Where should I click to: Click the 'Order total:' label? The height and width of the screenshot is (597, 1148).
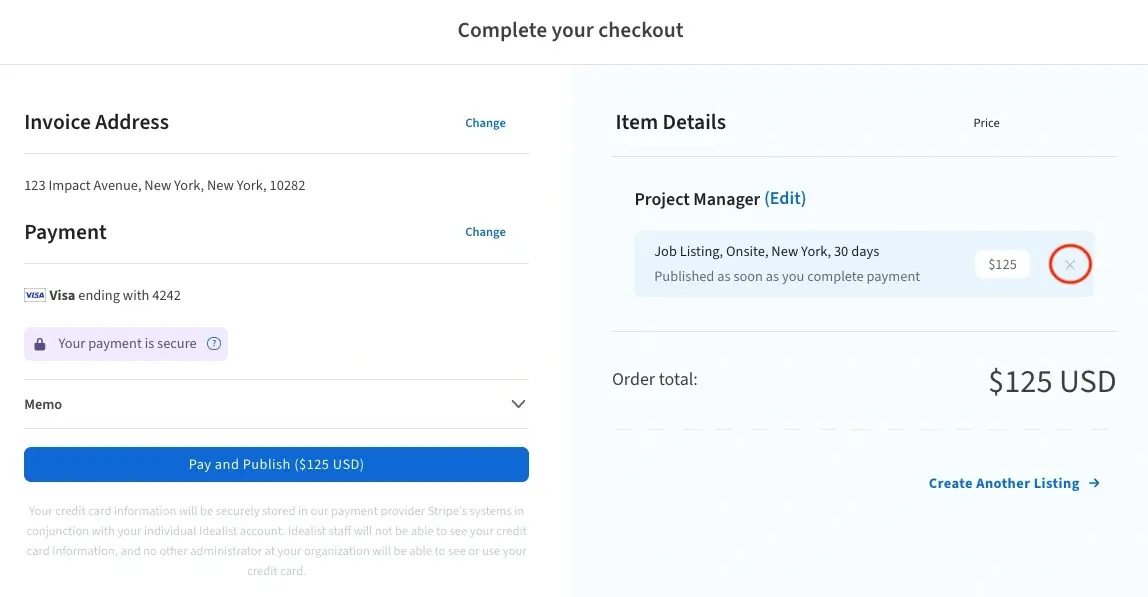655,379
